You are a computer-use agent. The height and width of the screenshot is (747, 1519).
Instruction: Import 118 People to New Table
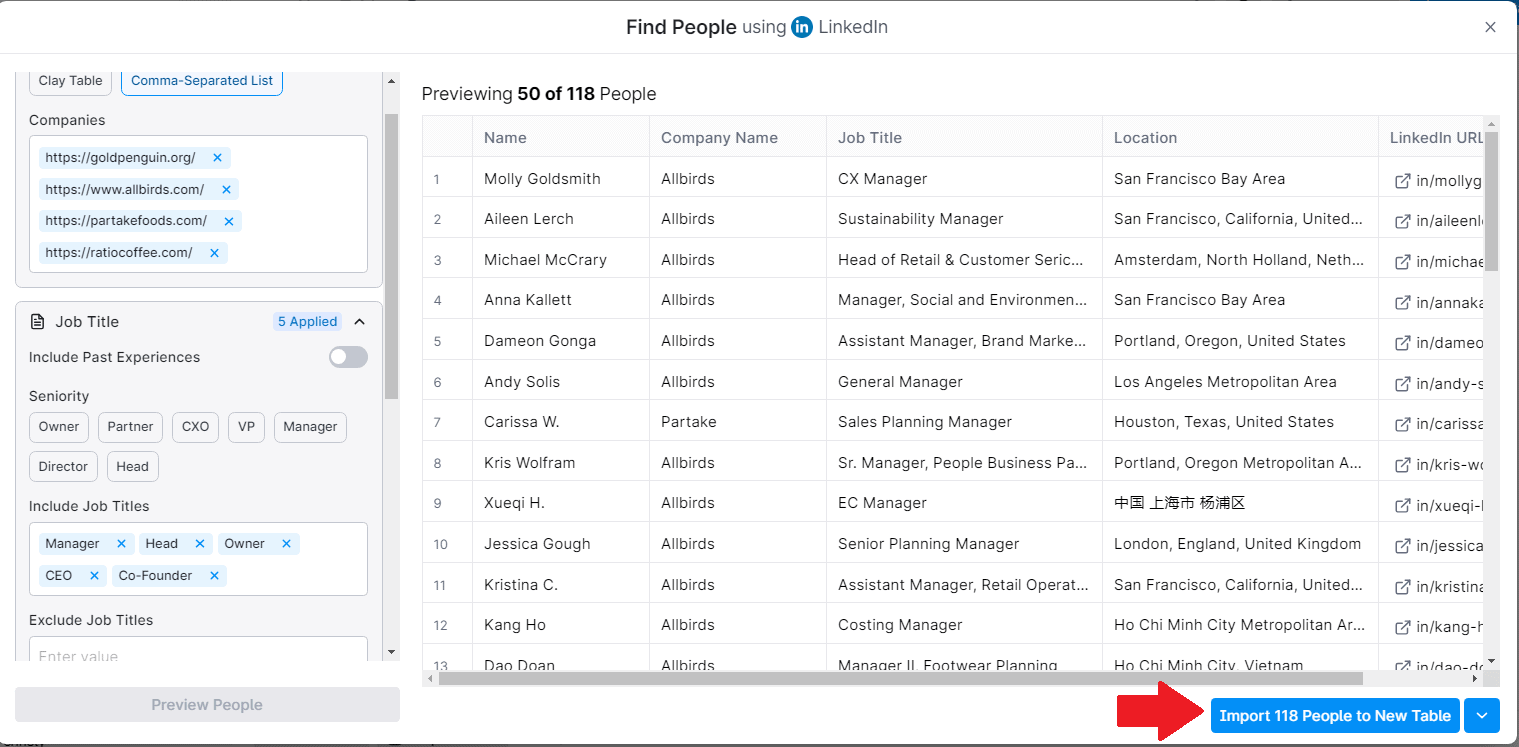[1335, 716]
